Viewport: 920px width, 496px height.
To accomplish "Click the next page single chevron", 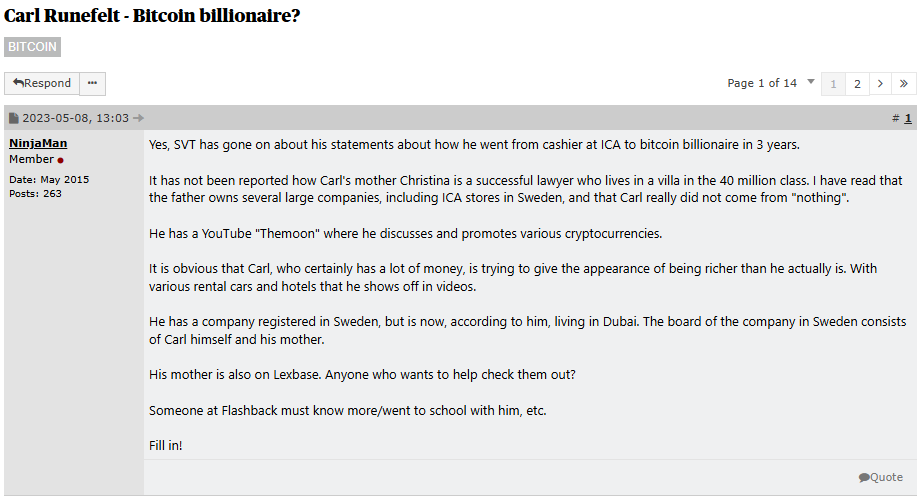I will (x=880, y=84).
